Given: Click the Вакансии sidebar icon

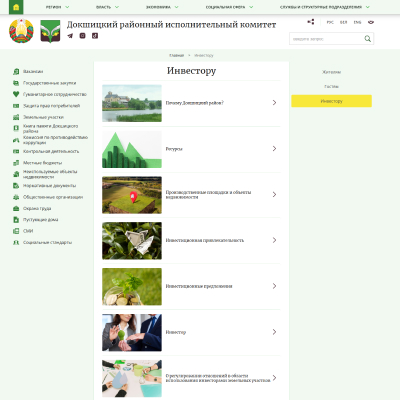Looking at the screenshot, I should tap(16, 71).
